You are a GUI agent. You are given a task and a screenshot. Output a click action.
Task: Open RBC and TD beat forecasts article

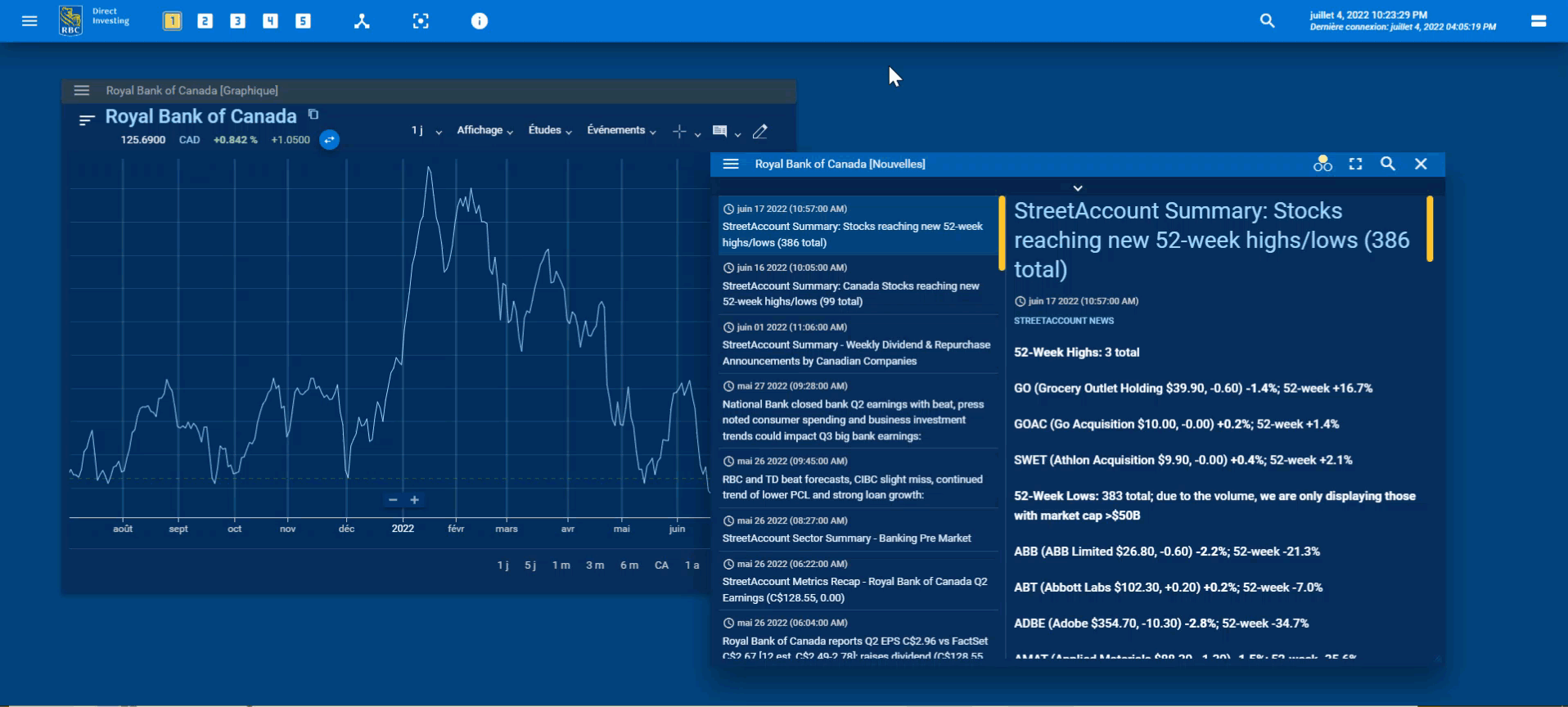(852, 487)
